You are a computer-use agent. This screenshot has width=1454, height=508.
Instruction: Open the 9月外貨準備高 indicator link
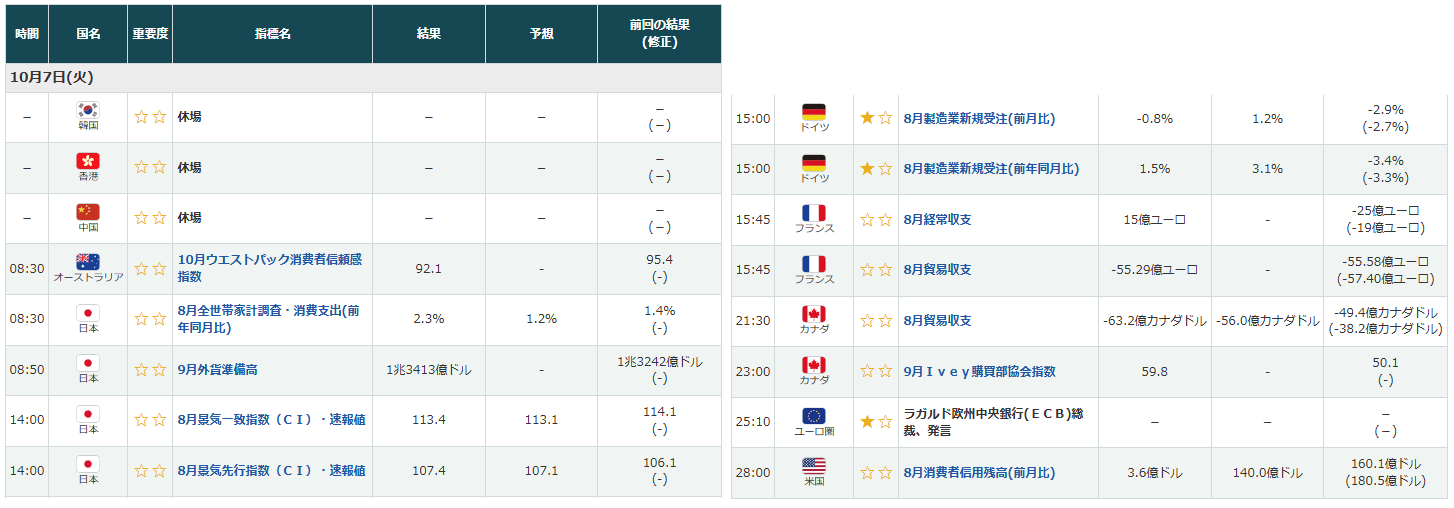pyautogui.click(x=217, y=370)
